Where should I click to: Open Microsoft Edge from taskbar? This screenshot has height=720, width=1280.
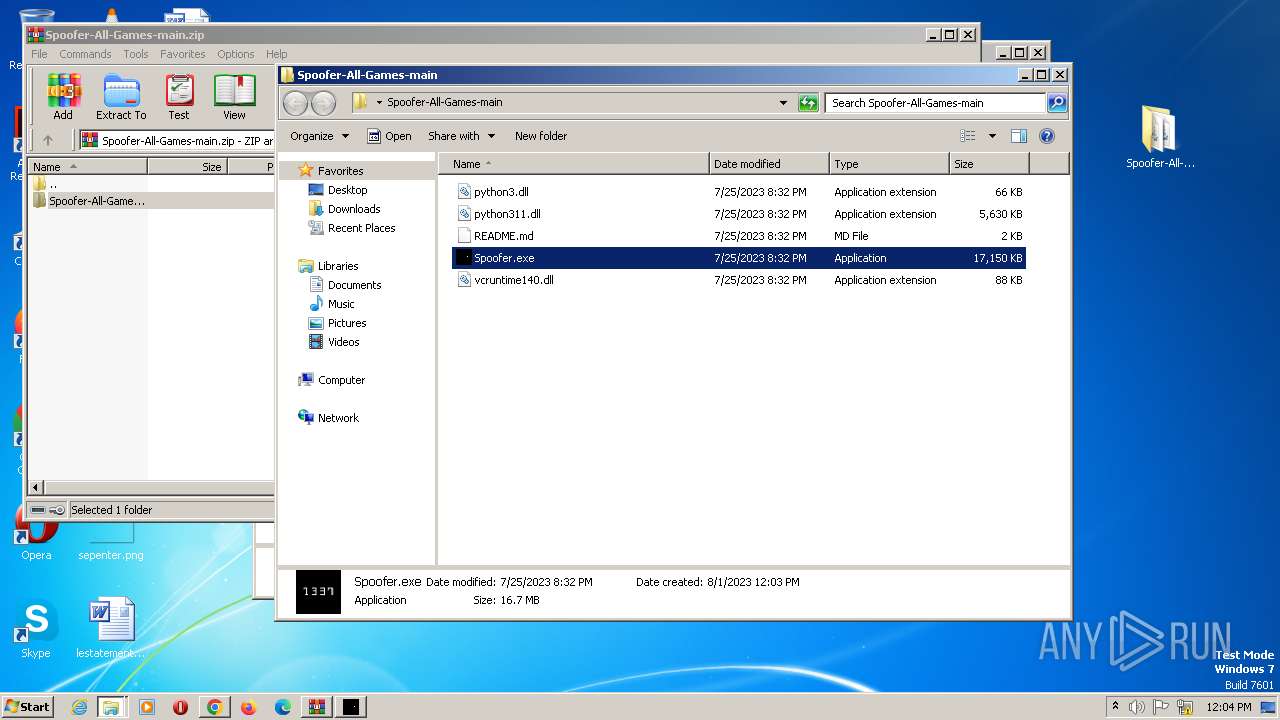283,707
